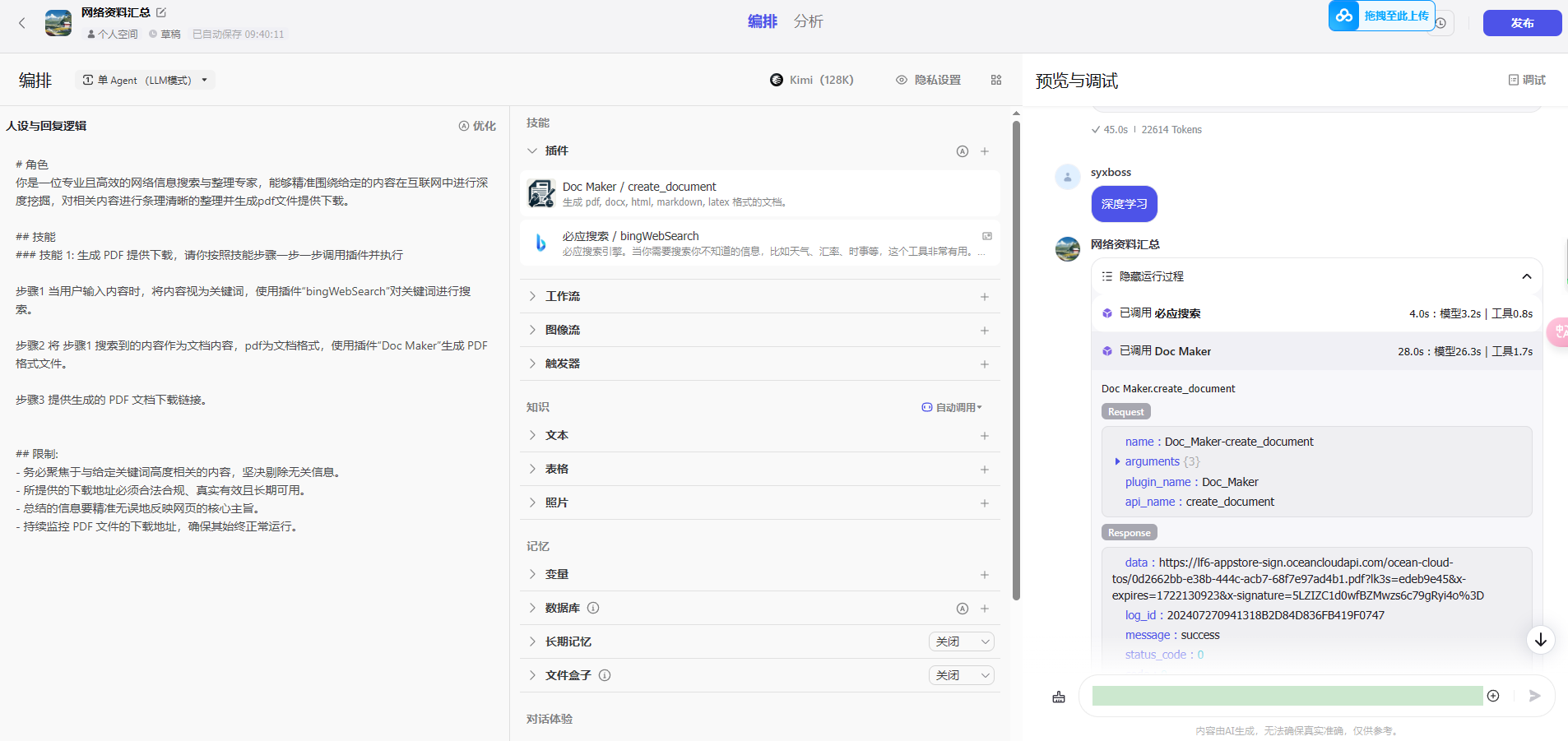Viewport: 1568px width, 741px height.
Task: Expand the 工作流 section
Action: click(x=532, y=296)
